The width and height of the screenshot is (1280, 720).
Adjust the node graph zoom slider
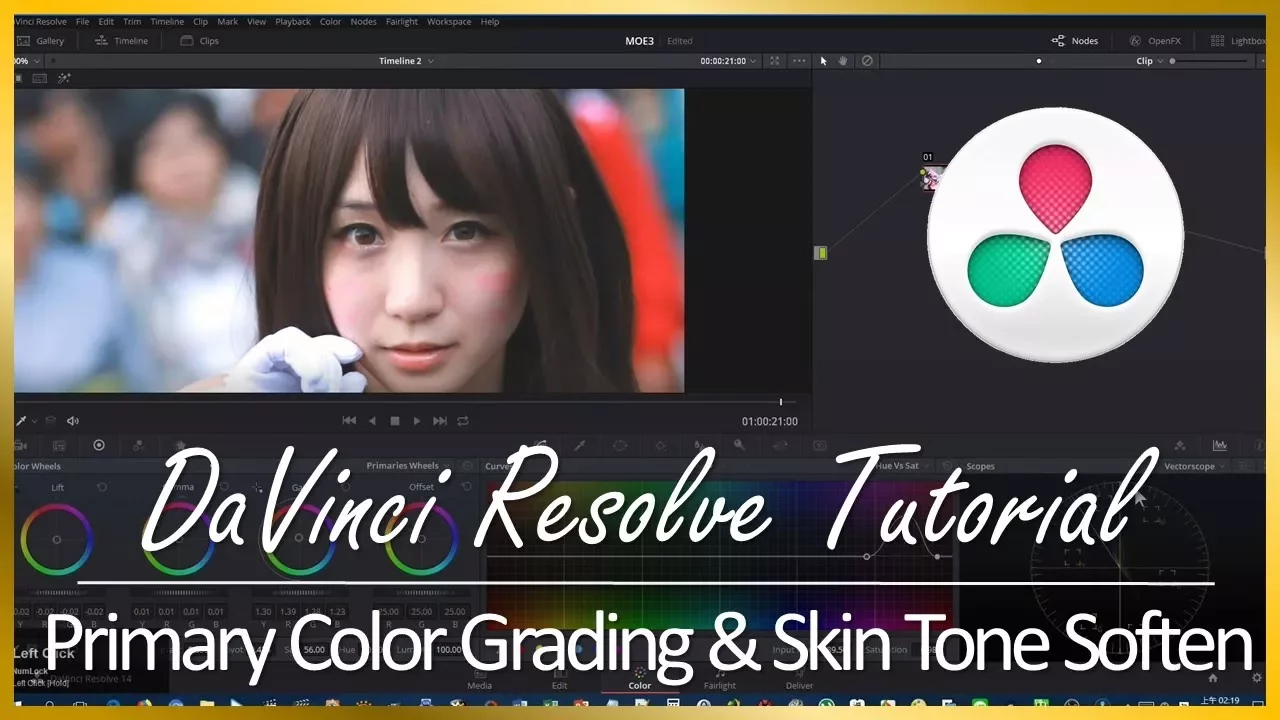pyautogui.click(x=1210, y=61)
